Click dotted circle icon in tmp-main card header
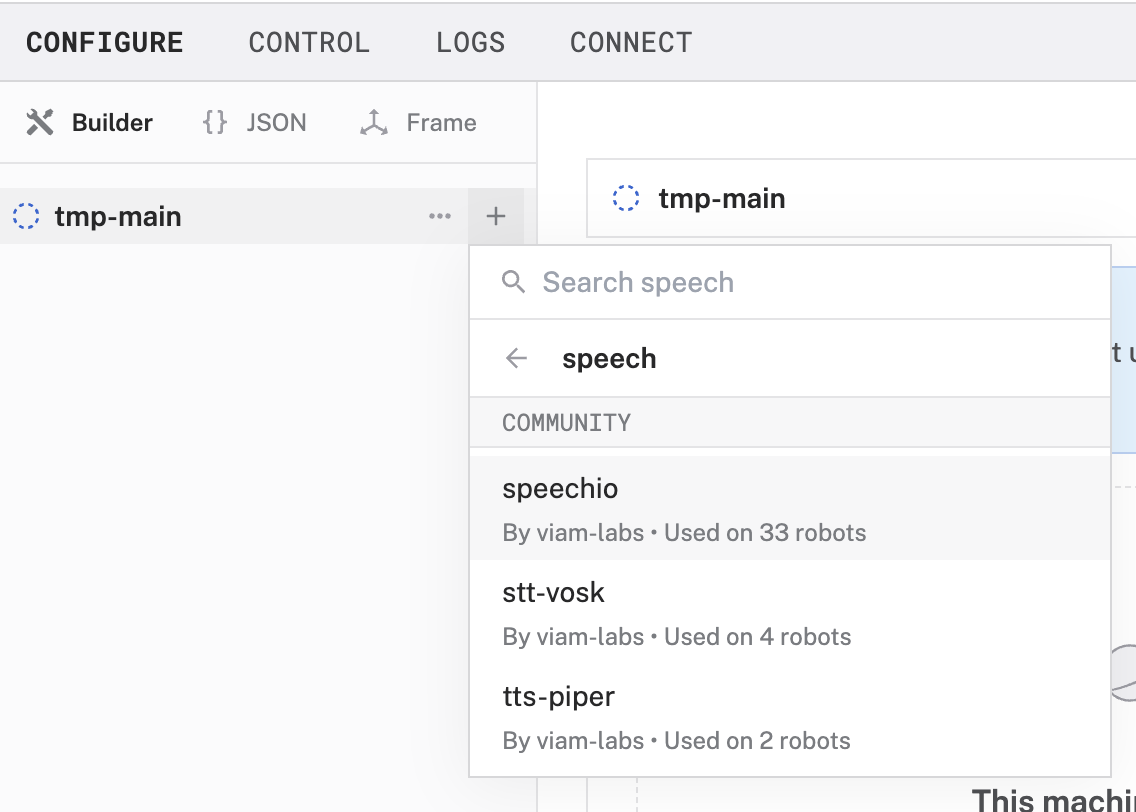This screenshot has height=812, width=1136. [626, 198]
